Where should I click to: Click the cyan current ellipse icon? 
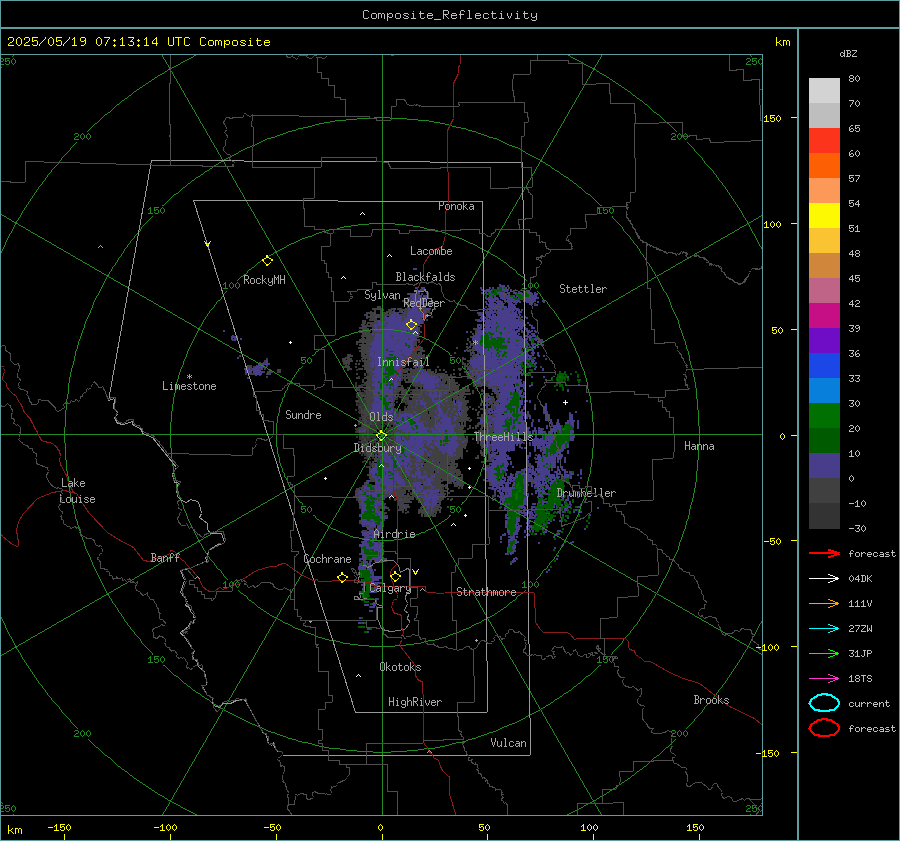(x=824, y=703)
